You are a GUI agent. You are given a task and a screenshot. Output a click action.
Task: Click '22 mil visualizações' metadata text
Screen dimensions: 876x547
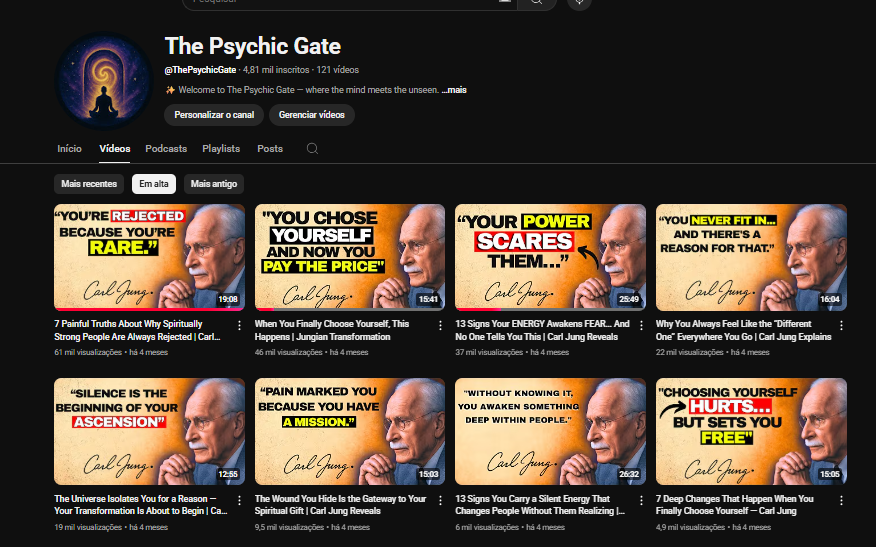tap(689, 353)
